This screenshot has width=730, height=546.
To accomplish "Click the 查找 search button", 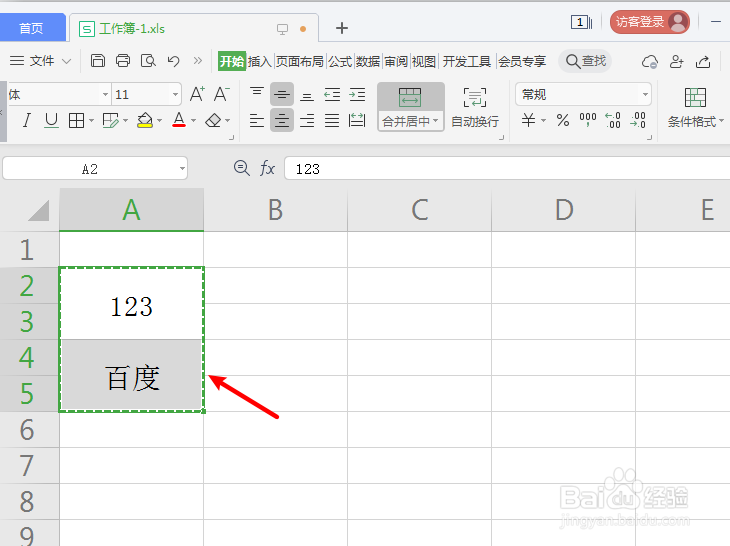I will click(586, 61).
